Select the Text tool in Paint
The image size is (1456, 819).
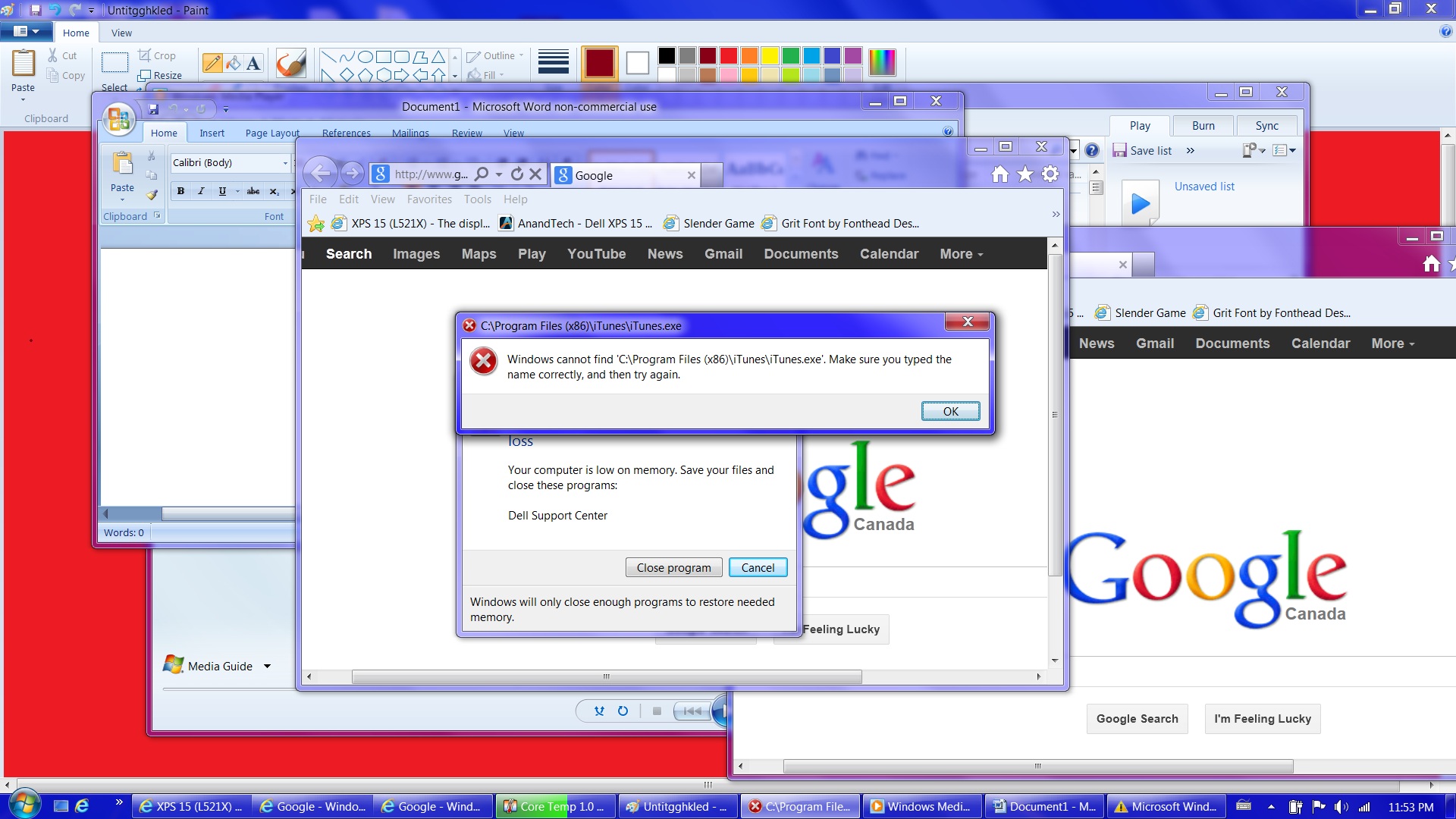tap(253, 64)
